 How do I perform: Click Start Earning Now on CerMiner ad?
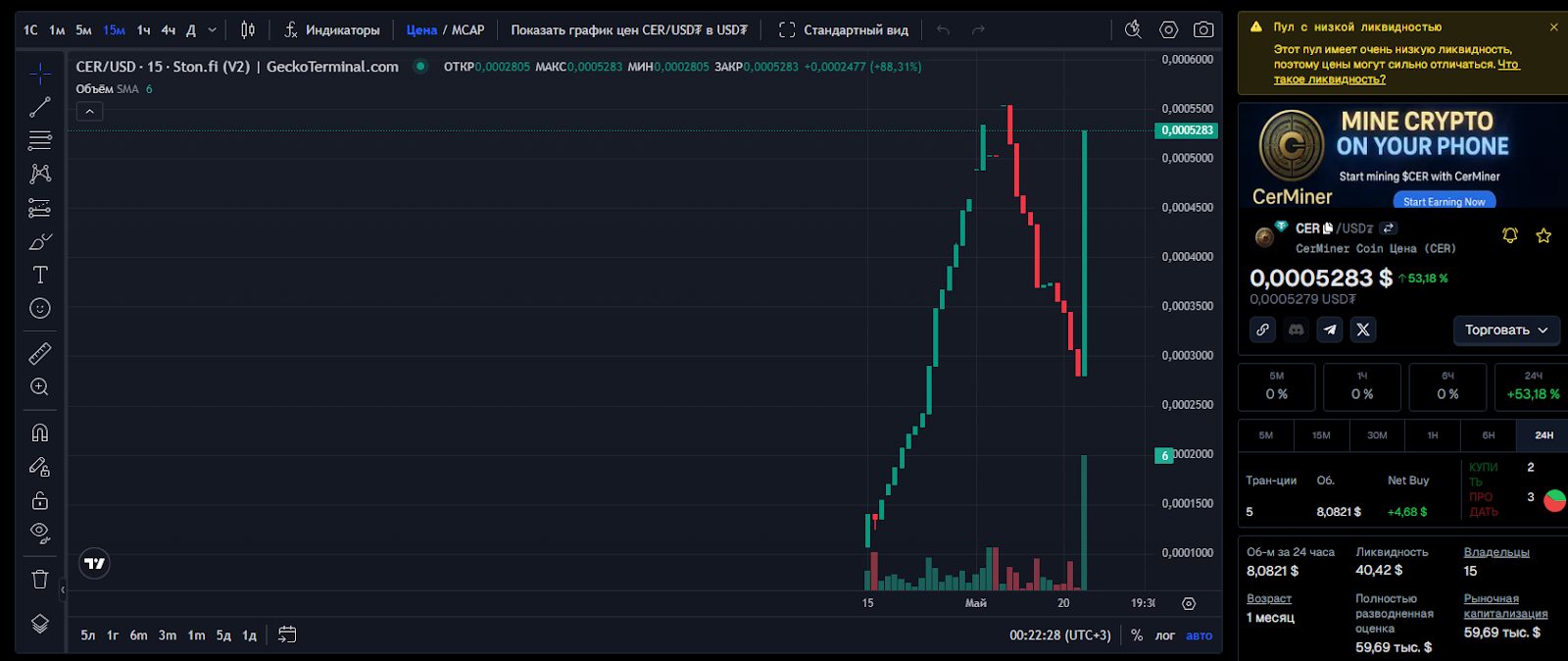pyautogui.click(x=1445, y=201)
